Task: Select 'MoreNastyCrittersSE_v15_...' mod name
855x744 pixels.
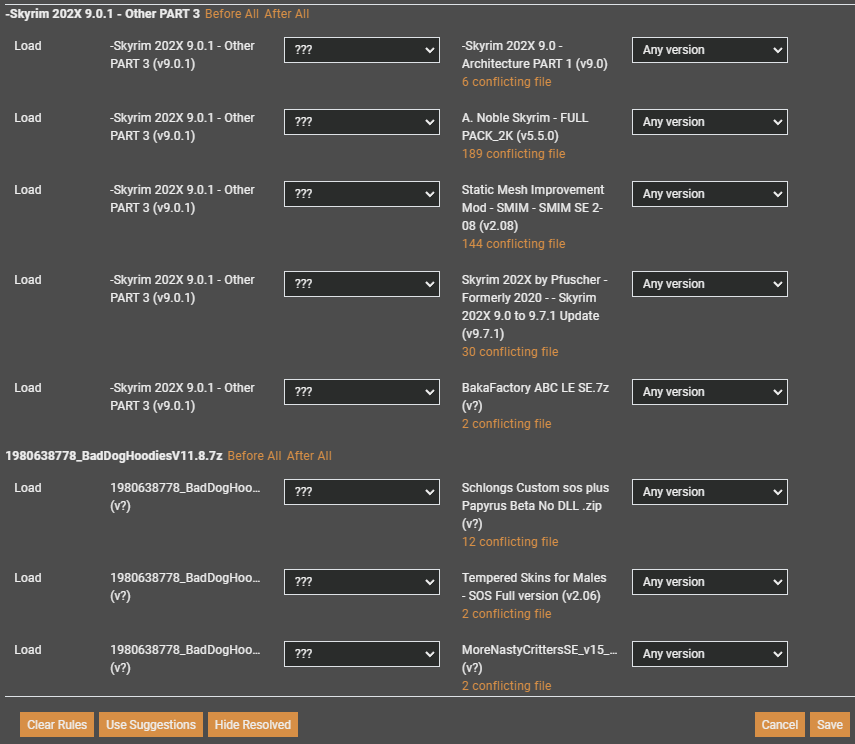Action: coord(539,650)
